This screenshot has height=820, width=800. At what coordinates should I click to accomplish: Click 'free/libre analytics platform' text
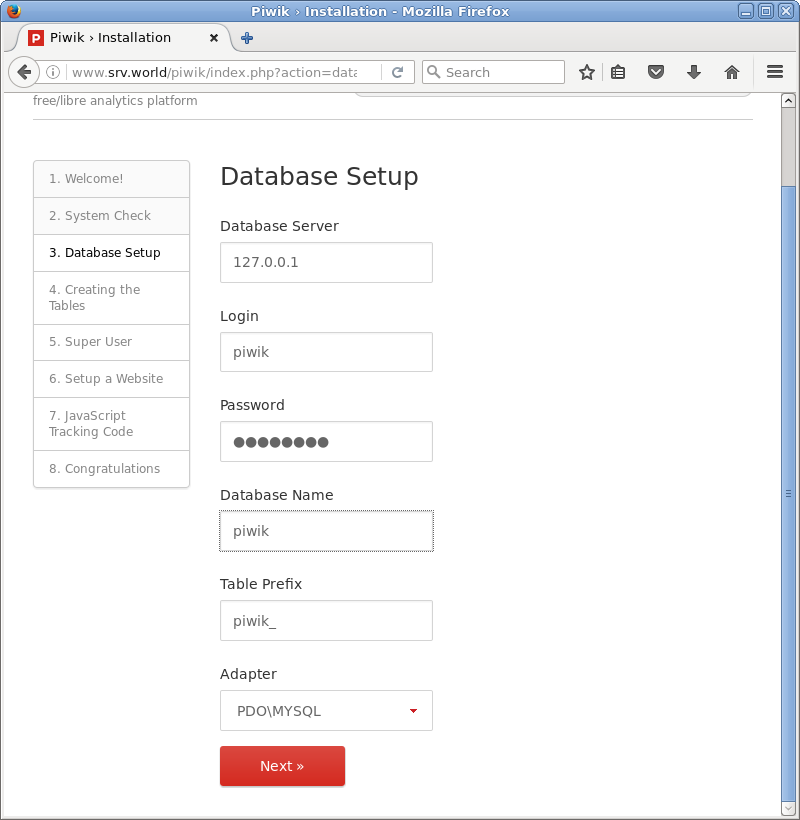[115, 100]
